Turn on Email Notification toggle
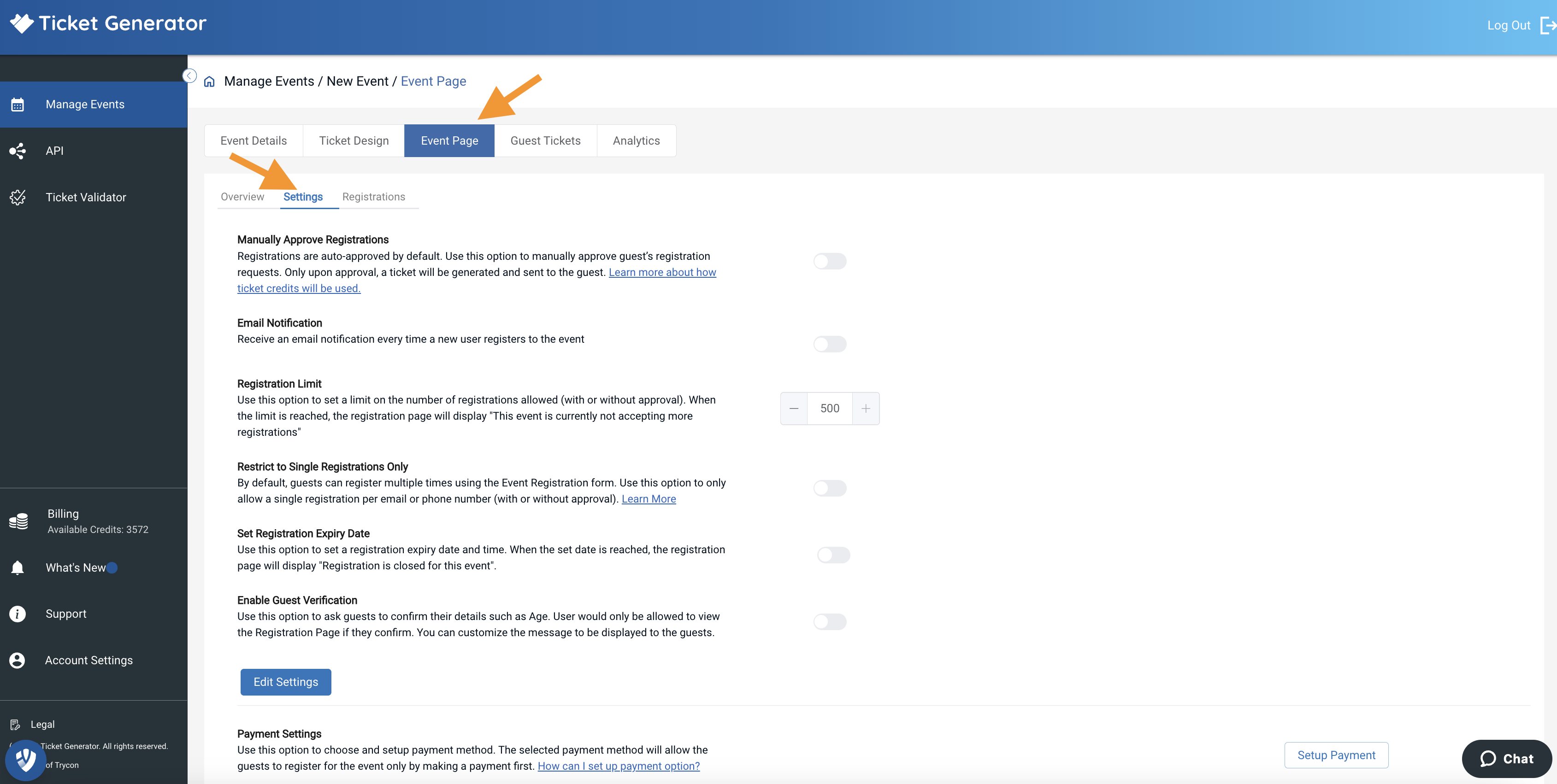 829,344
